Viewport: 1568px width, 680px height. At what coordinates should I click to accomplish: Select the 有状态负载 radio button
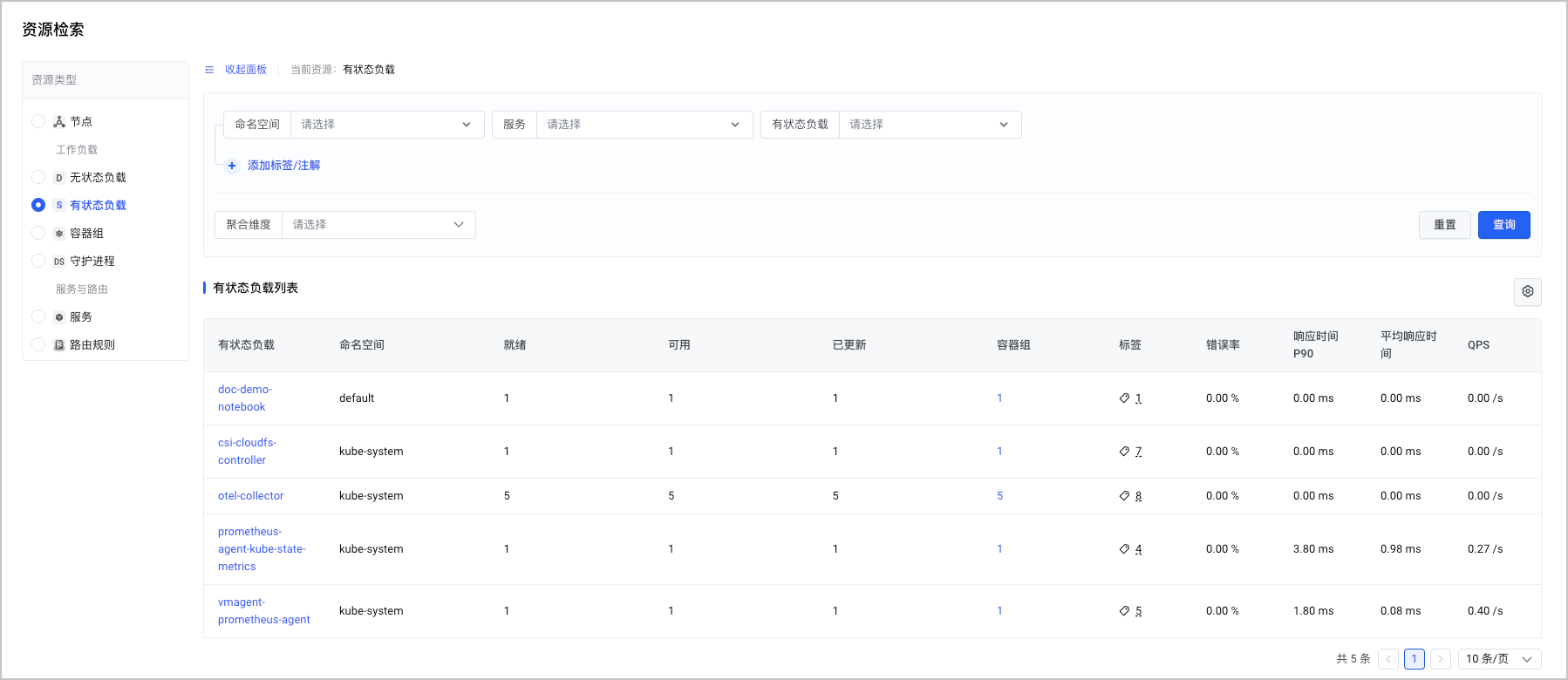coord(38,206)
